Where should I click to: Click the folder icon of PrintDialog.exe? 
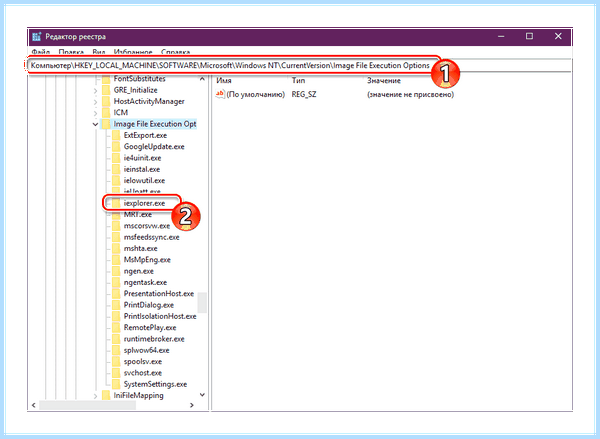tap(116, 305)
